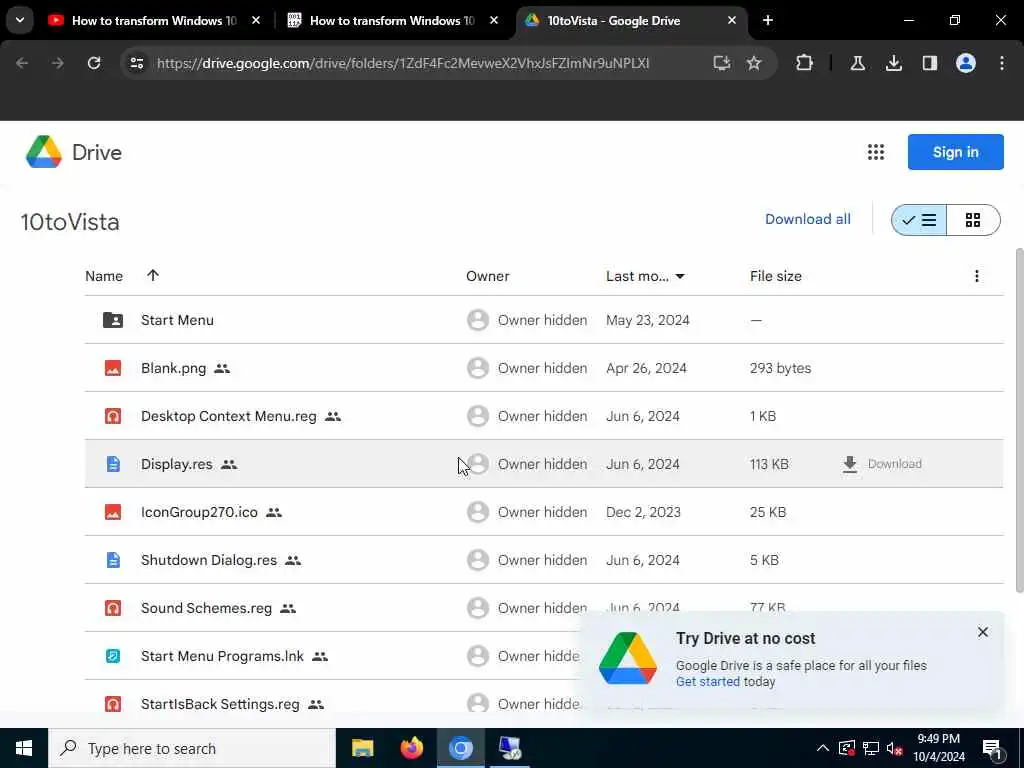Click the Desktop Context Menu.reg file icon

[x=113, y=416]
